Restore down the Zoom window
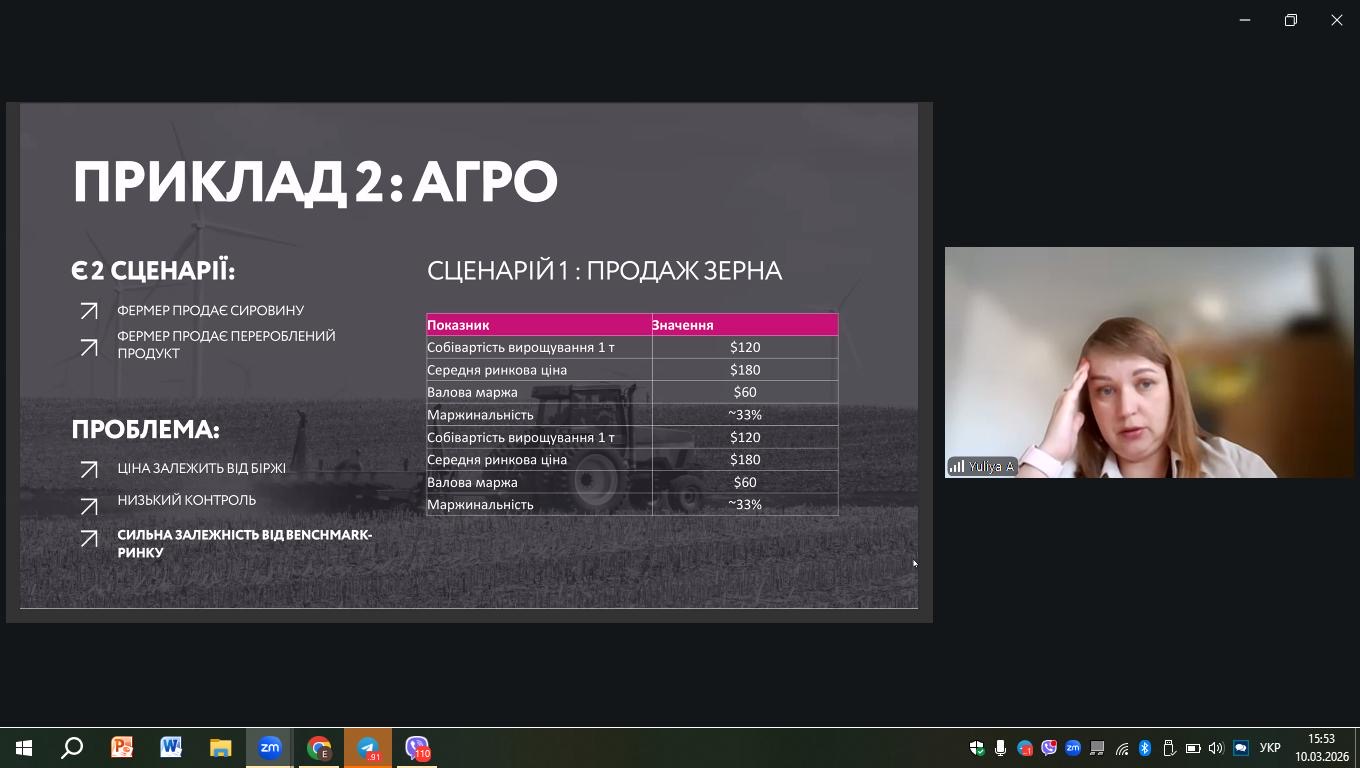 point(1291,20)
